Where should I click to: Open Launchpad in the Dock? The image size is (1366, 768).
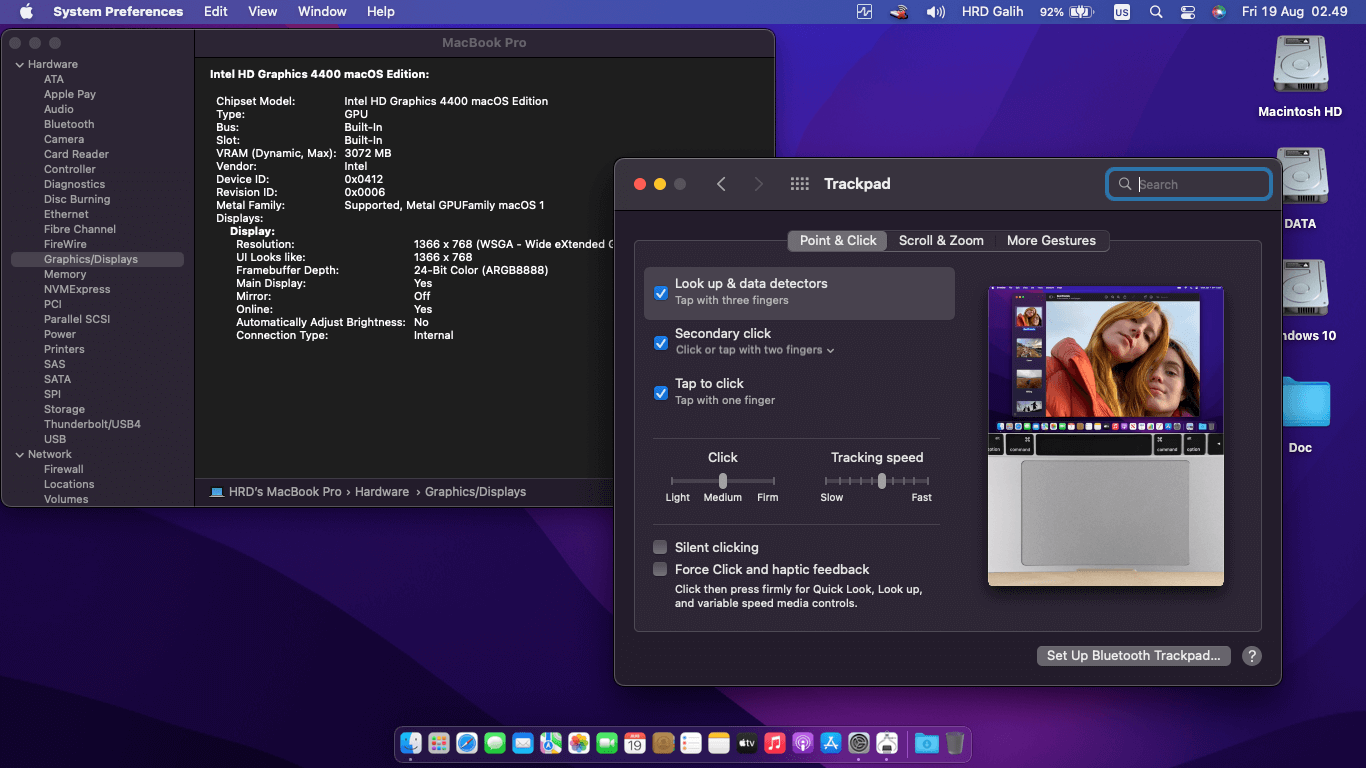pos(439,743)
